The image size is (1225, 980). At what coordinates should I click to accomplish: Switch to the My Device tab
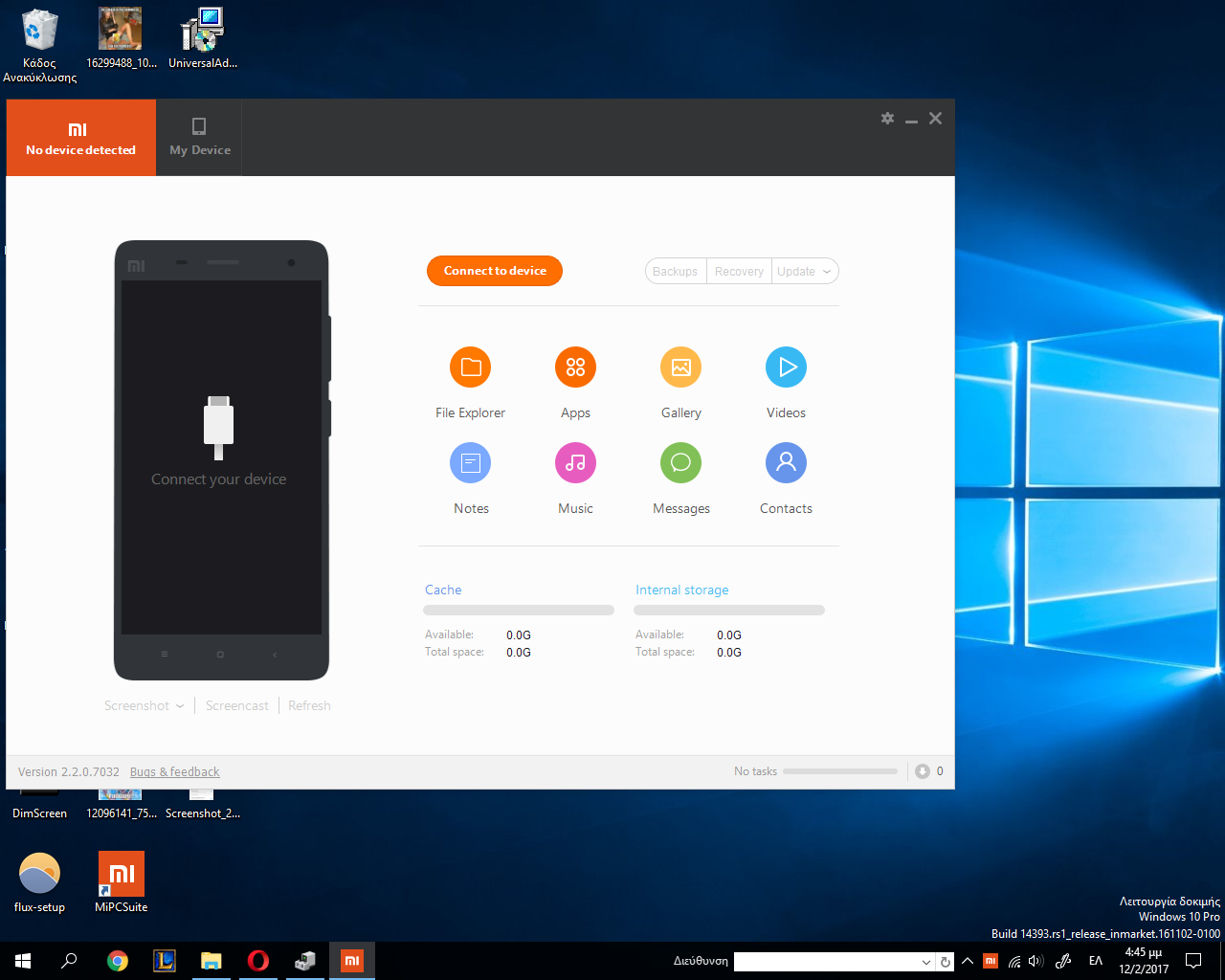[x=199, y=138]
